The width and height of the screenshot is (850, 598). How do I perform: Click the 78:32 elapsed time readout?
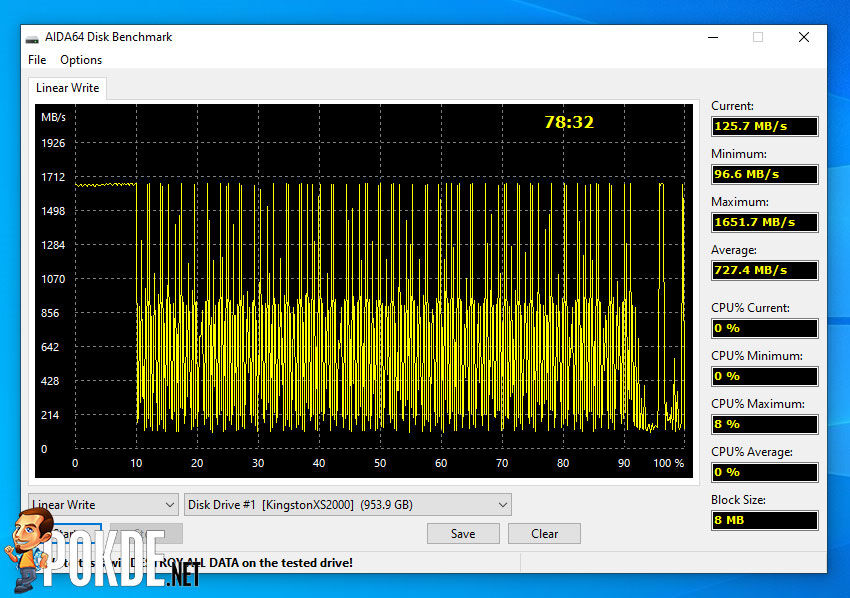click(x=569, y=122)
